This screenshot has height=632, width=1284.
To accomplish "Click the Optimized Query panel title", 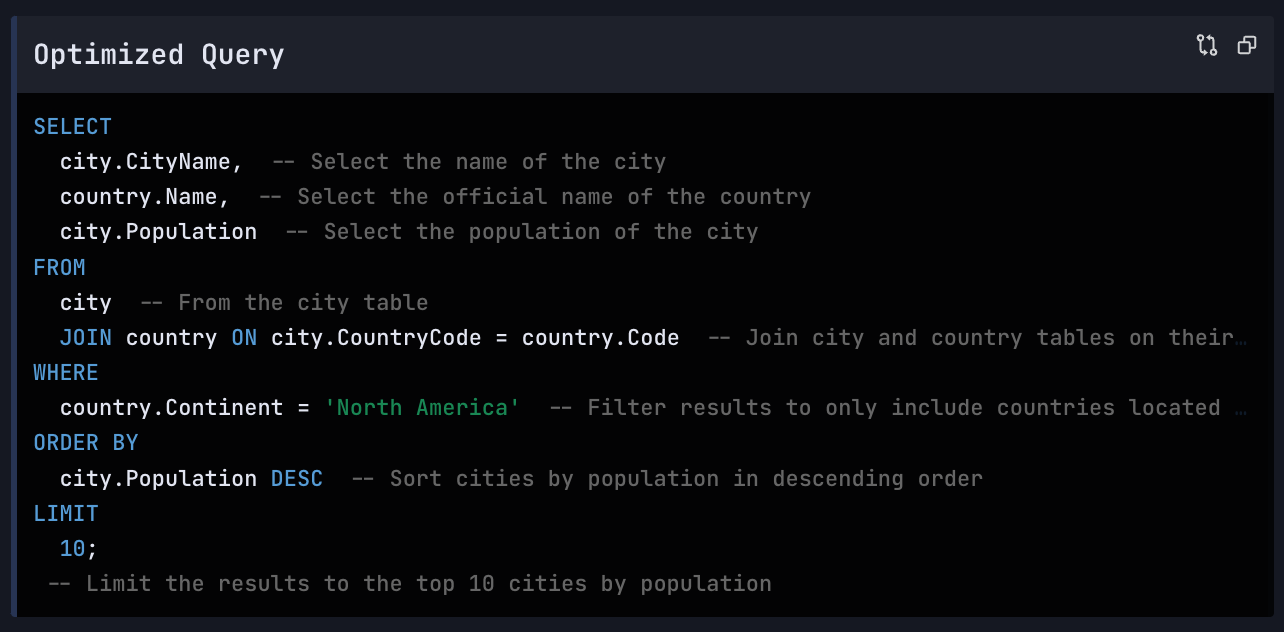I will 159,54.
